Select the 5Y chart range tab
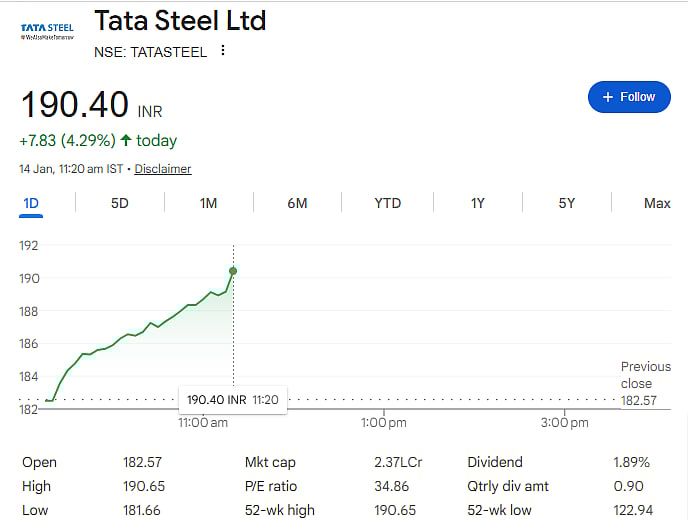 click(x=566, y=203)
